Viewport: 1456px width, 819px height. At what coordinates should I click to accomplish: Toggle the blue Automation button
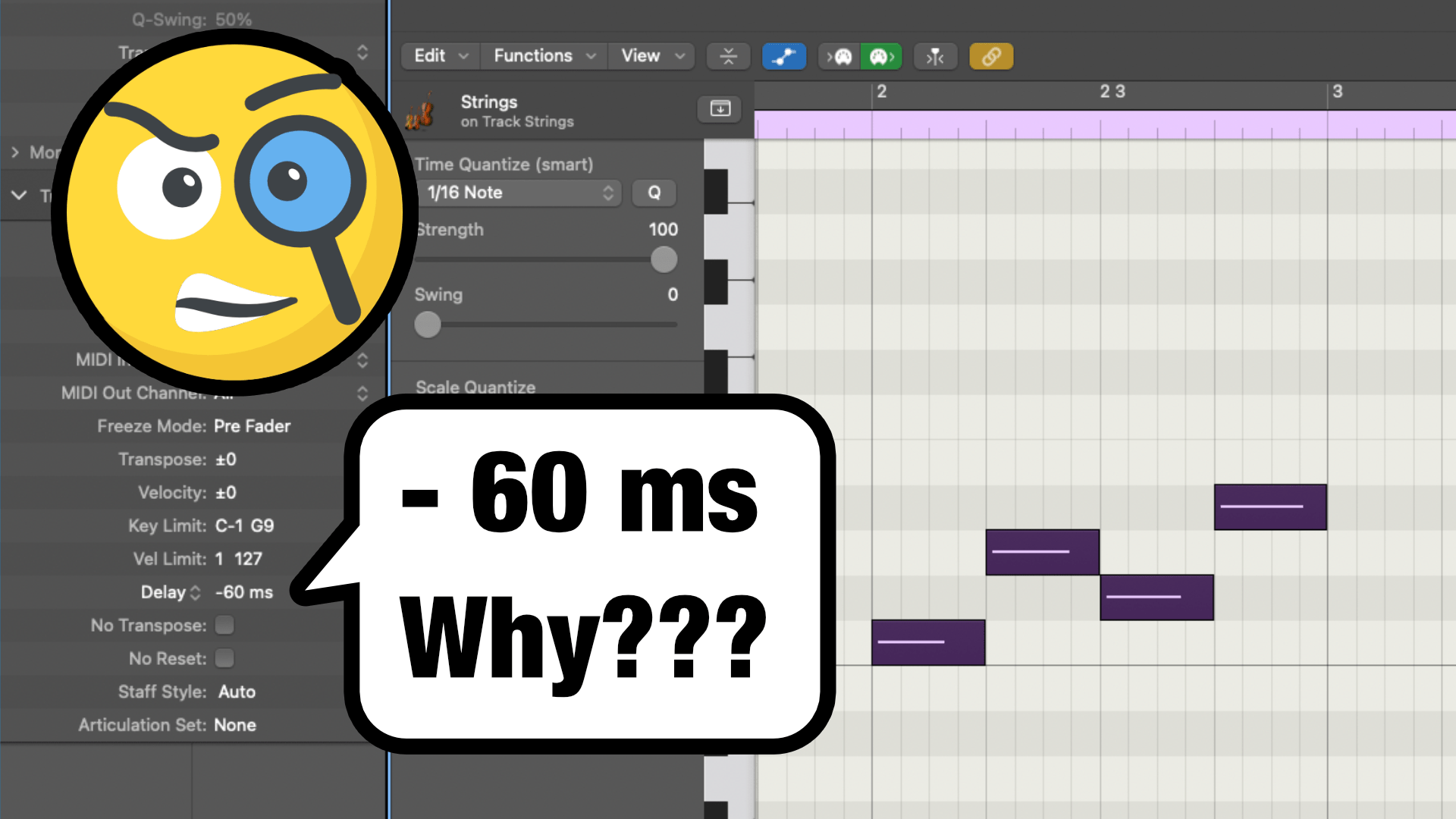coord(783,56)
